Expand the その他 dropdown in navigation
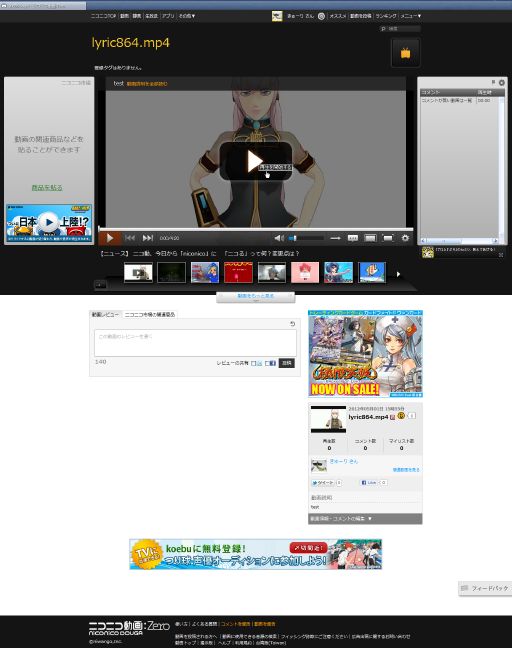 [187, 16]
